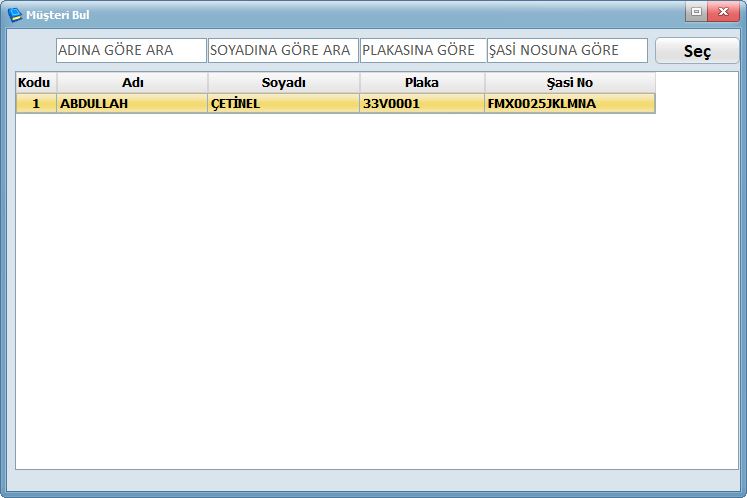Image resolution: width=747 pixels, height=498 pixels.
Task: Select the Şasi No column header
Action: 569,83
